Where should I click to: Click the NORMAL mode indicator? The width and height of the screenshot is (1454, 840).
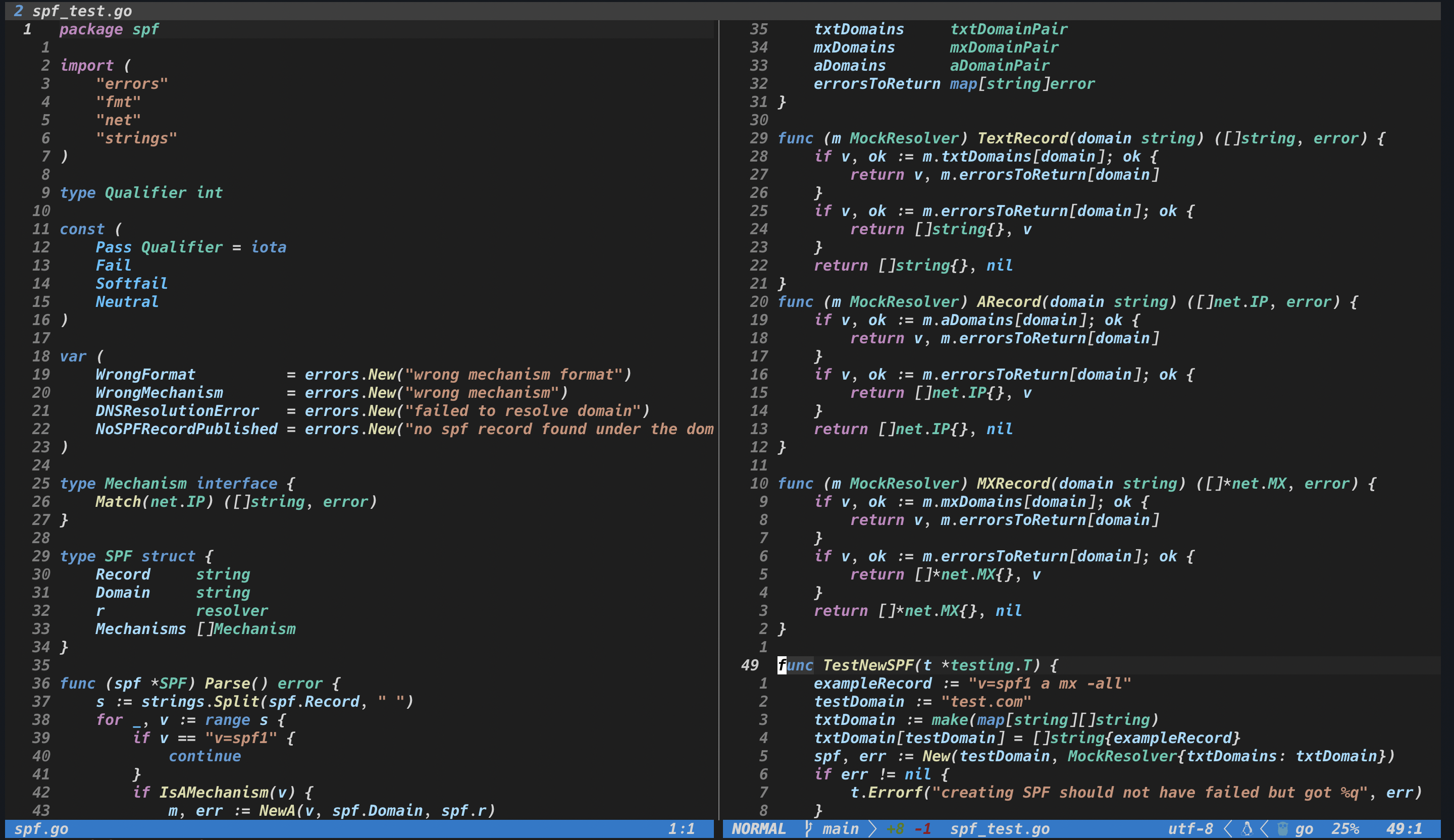point(758,828)
